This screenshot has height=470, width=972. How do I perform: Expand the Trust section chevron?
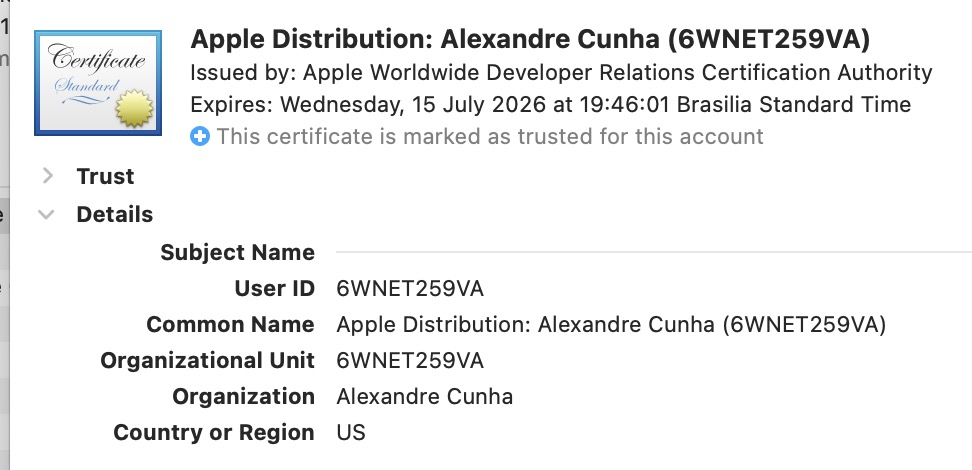pos(47,177)
